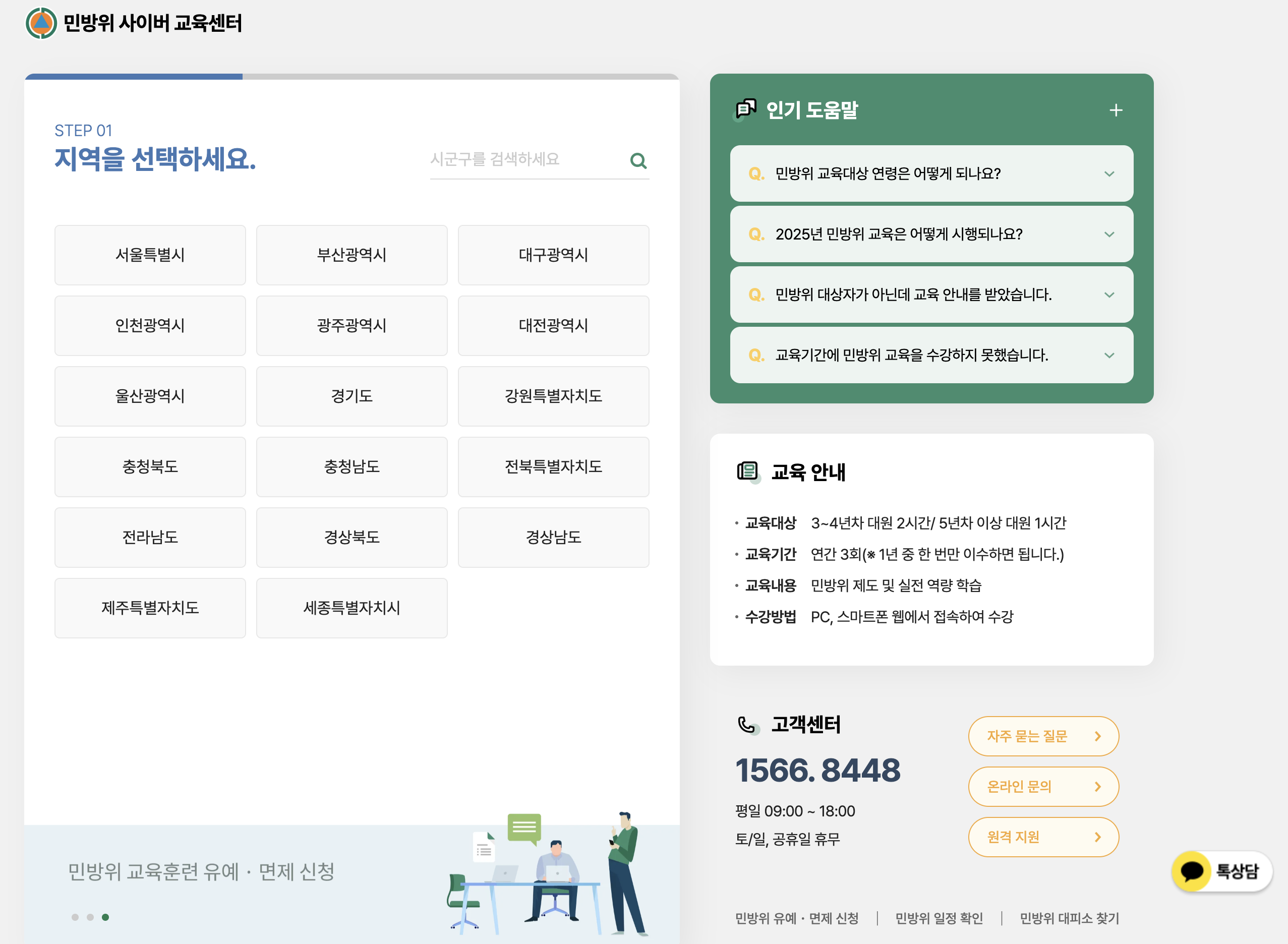
Task: Click the search magnifier icon
Action: 639,161
